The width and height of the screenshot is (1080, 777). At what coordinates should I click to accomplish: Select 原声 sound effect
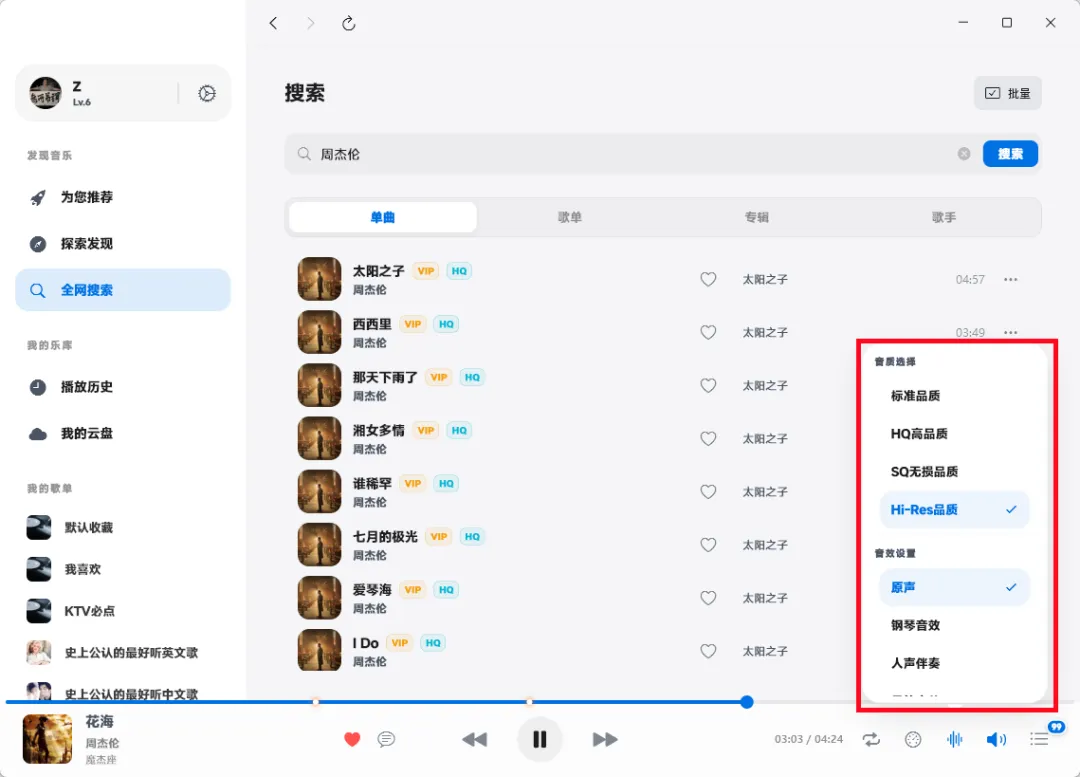(954, 588)
